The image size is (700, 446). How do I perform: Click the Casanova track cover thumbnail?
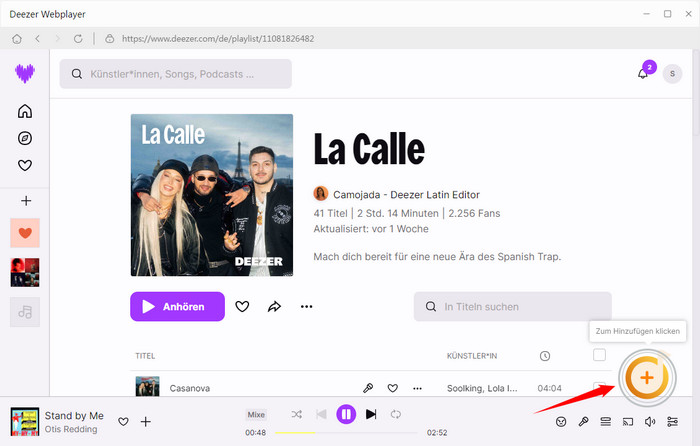tap(147, 386)
